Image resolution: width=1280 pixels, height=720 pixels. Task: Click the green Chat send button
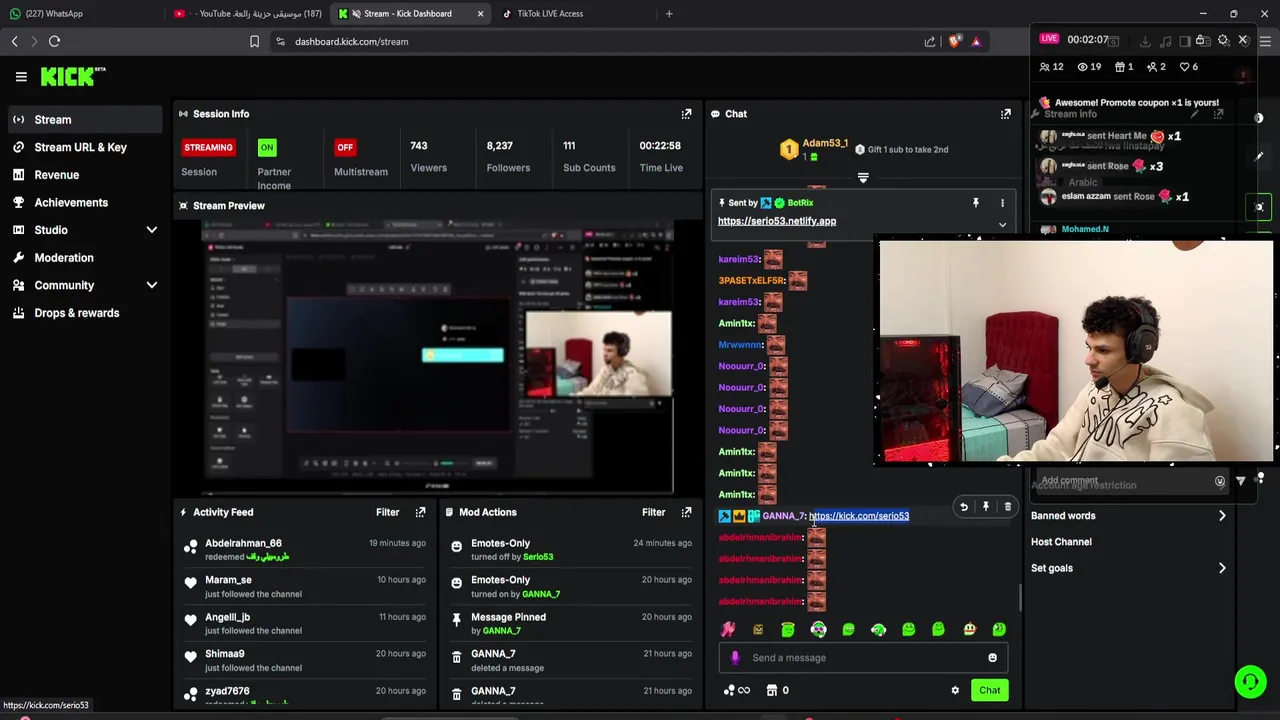click(990, 690)
